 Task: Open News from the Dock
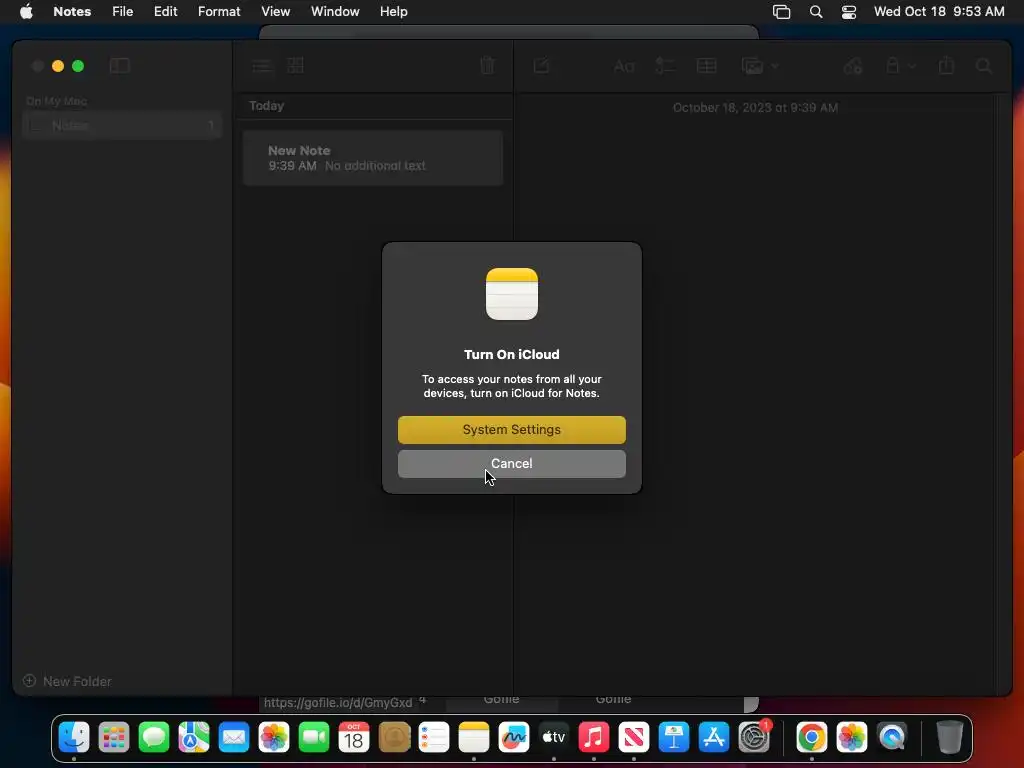click(x=634, y=737)
